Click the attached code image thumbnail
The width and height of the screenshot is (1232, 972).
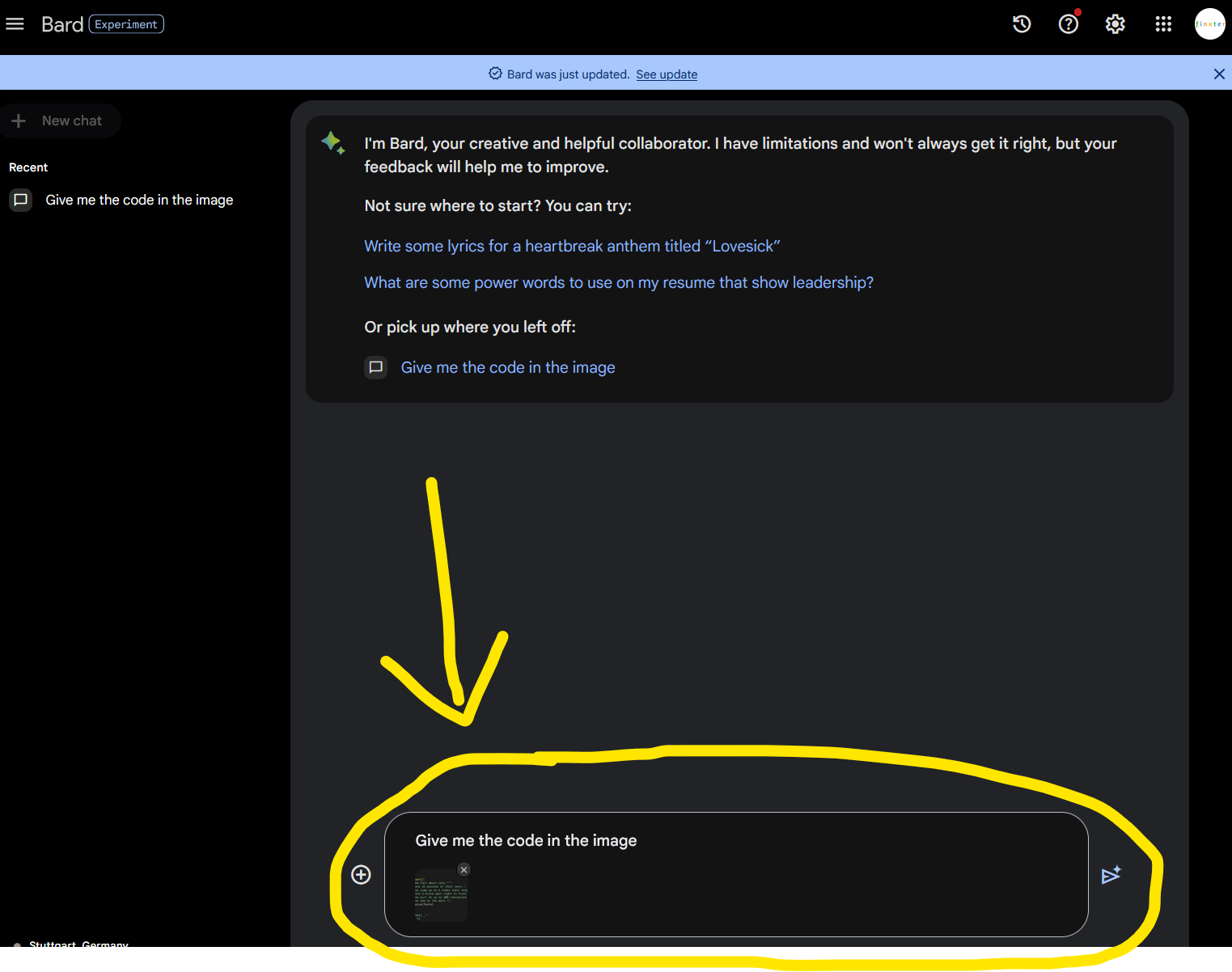[x=440, y=898]
